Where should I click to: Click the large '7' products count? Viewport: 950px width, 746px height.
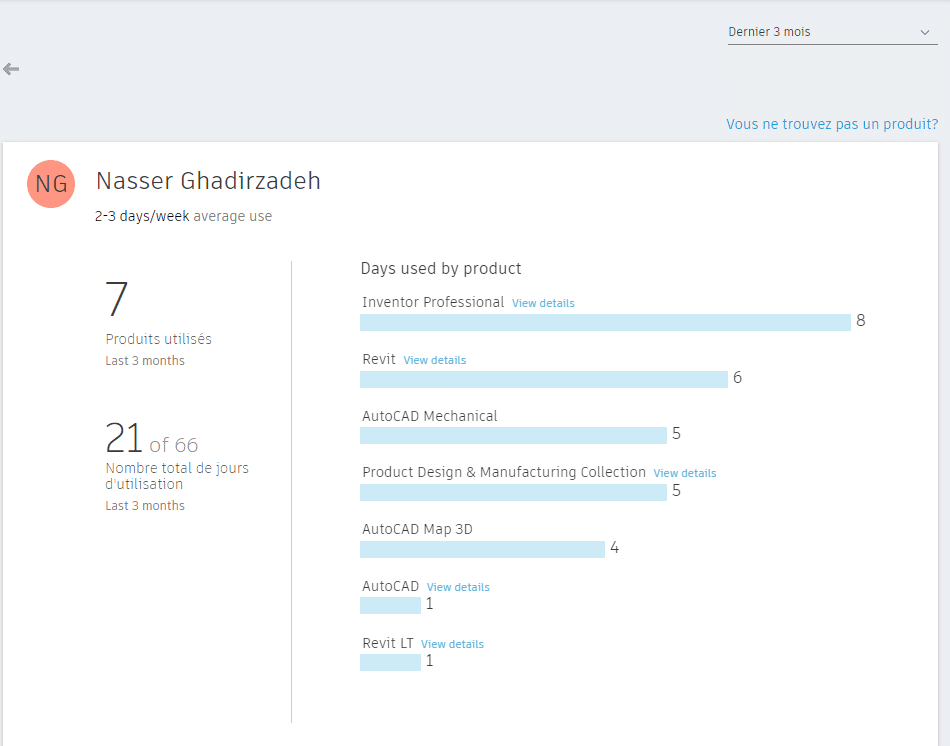(x=116, y=299)
